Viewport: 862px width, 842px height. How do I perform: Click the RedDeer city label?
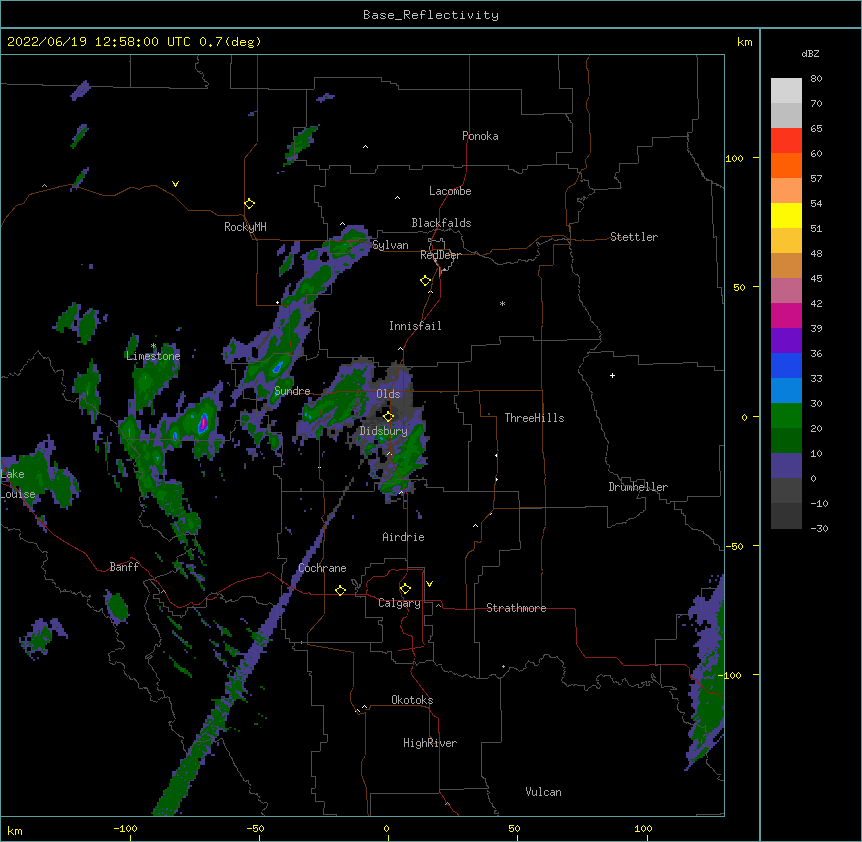[x=440, y=255]
